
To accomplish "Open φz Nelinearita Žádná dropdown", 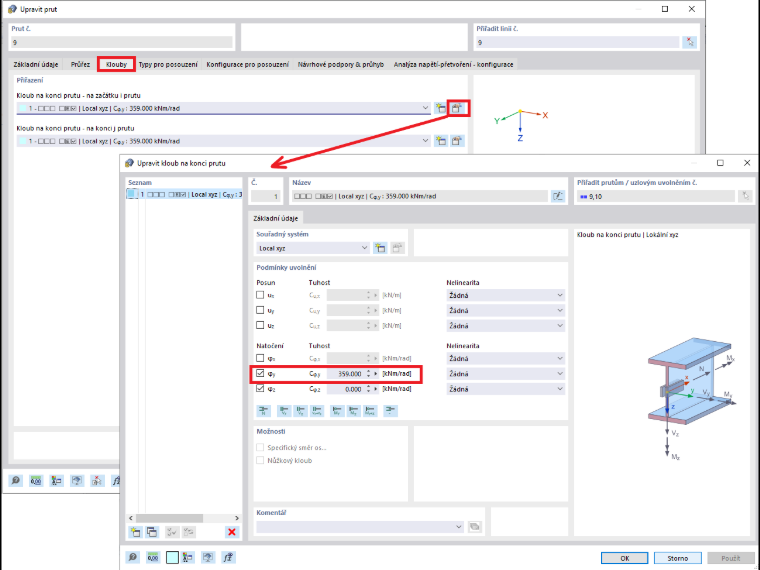I will pos(506,389).
